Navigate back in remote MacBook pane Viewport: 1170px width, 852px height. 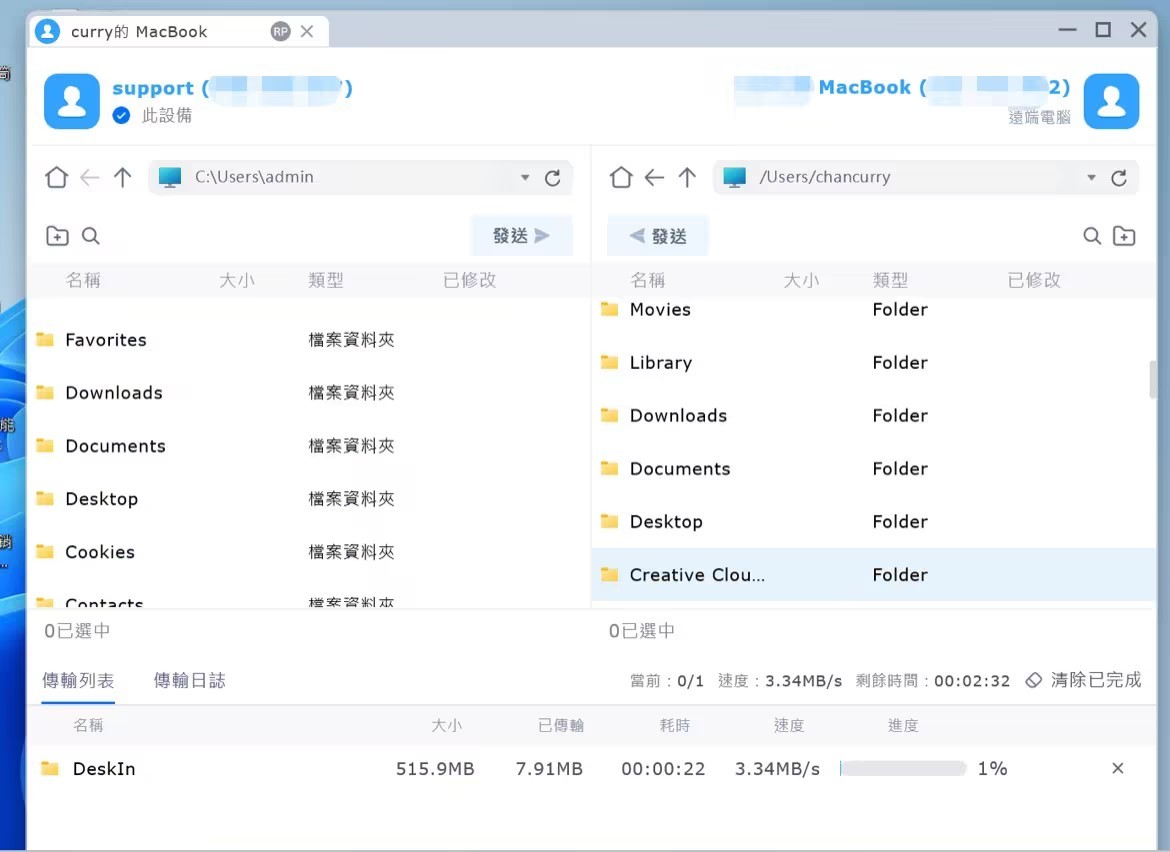(x=654, y=178)
